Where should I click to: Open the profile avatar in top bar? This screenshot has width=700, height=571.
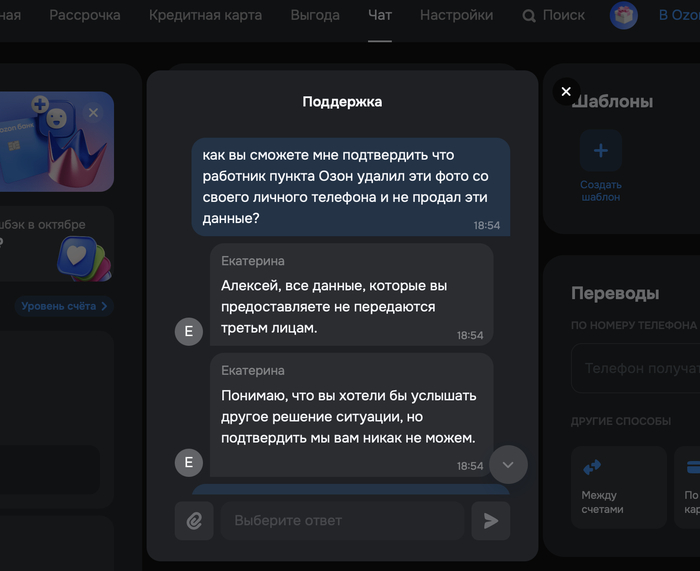pos(624,16)
